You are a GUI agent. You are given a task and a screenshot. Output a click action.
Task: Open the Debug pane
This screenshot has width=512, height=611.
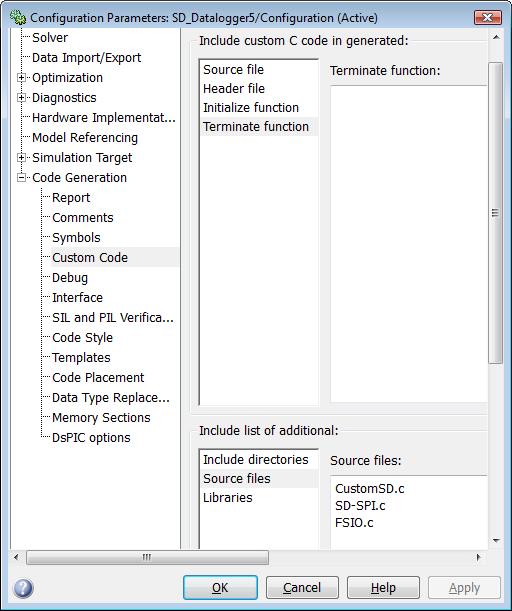coord(70,277)
